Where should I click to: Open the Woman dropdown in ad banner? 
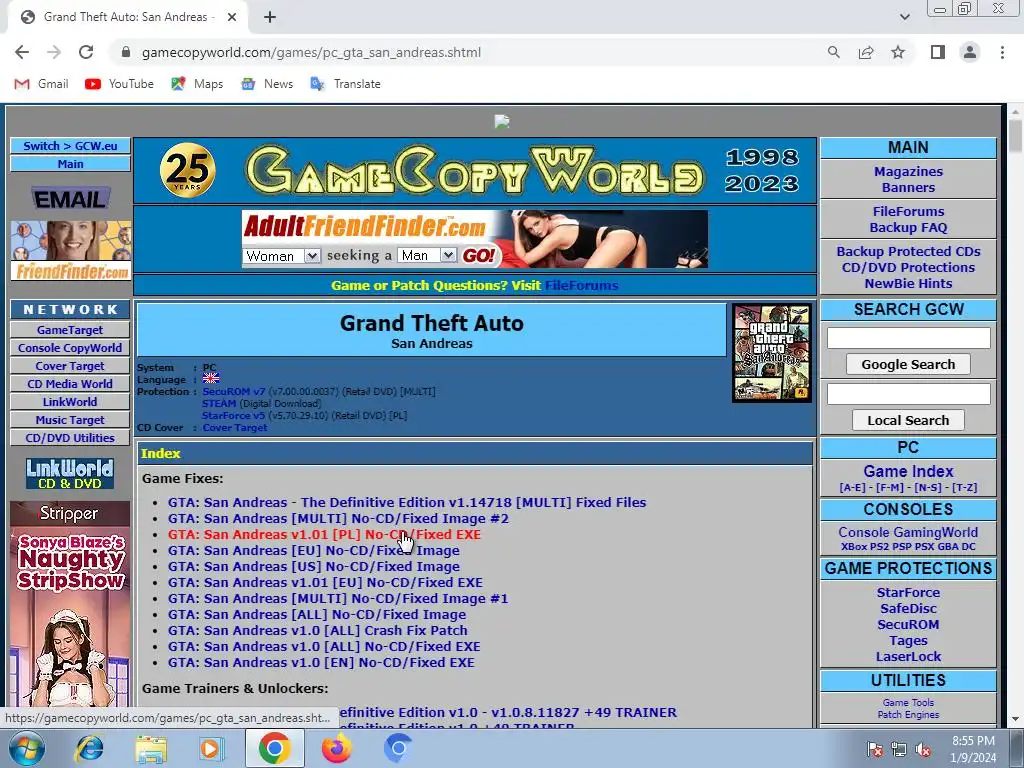281,256
